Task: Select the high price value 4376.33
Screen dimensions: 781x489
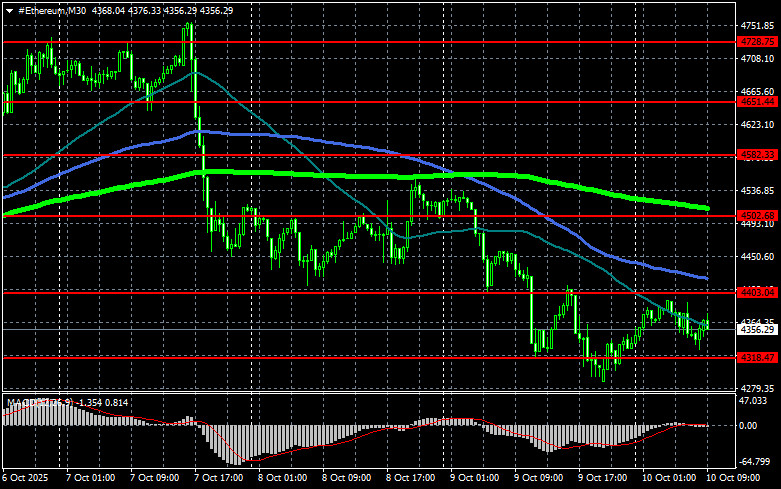Action: coord(144,10)
